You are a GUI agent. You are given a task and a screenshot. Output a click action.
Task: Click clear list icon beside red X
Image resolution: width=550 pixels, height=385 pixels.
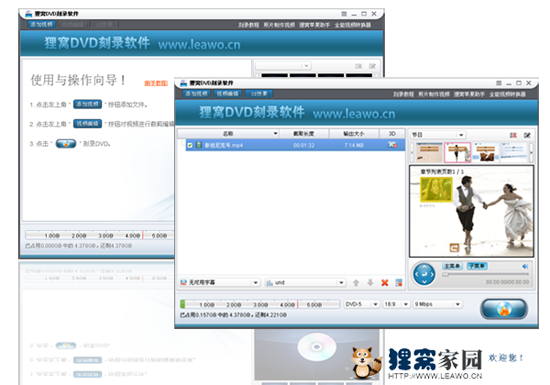tap(399, 283)
